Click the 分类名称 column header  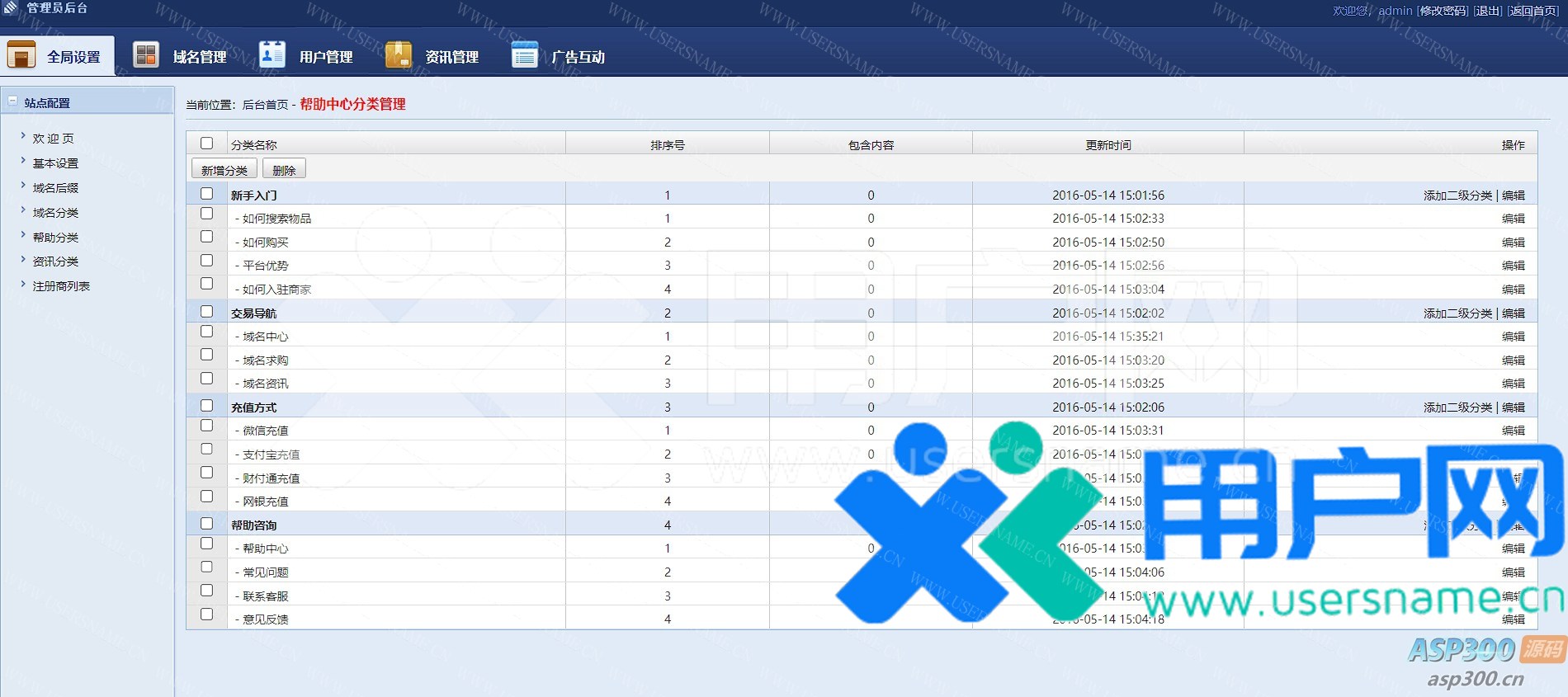click(x=254, y=145)
